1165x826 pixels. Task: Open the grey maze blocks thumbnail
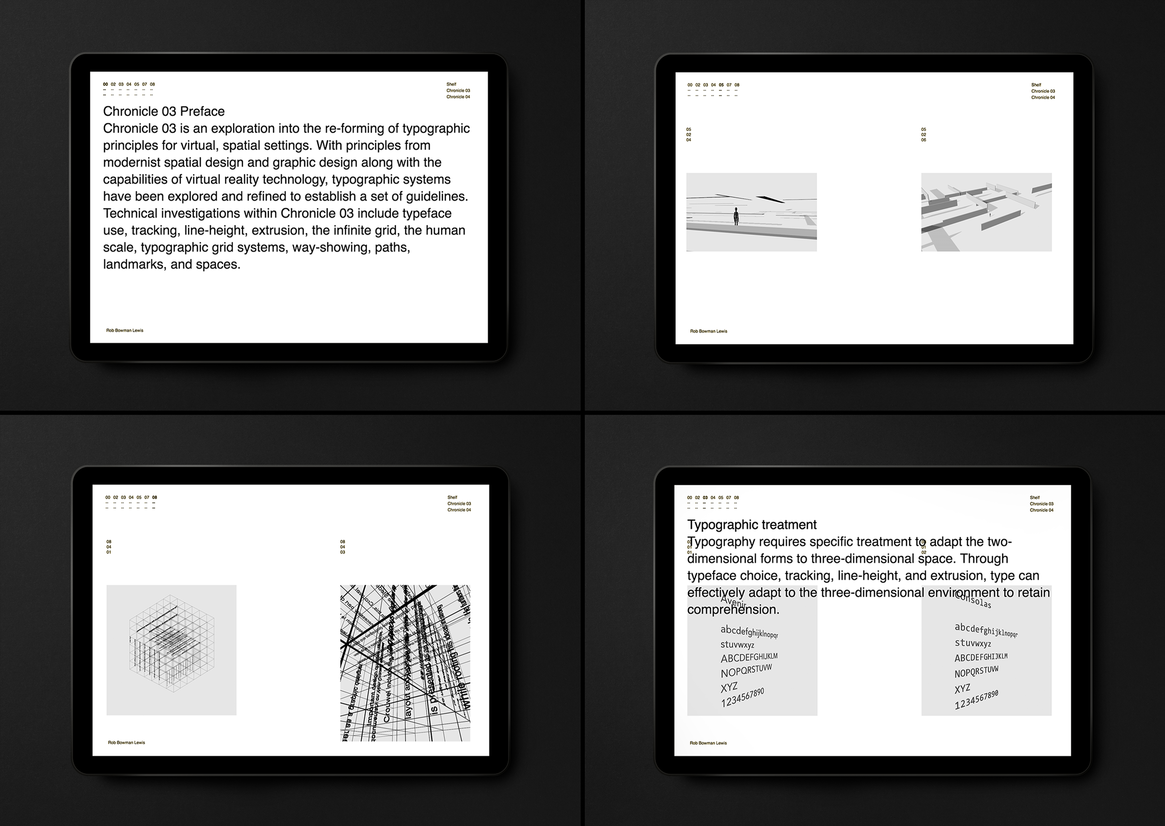click(986, 212)
